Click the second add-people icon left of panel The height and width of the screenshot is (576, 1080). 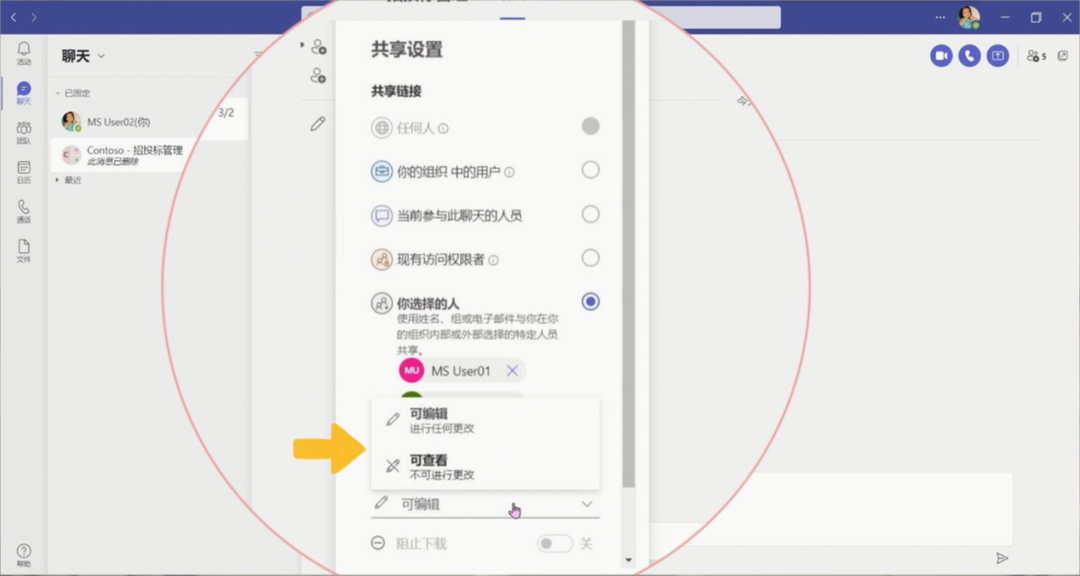tap(318, 76)
